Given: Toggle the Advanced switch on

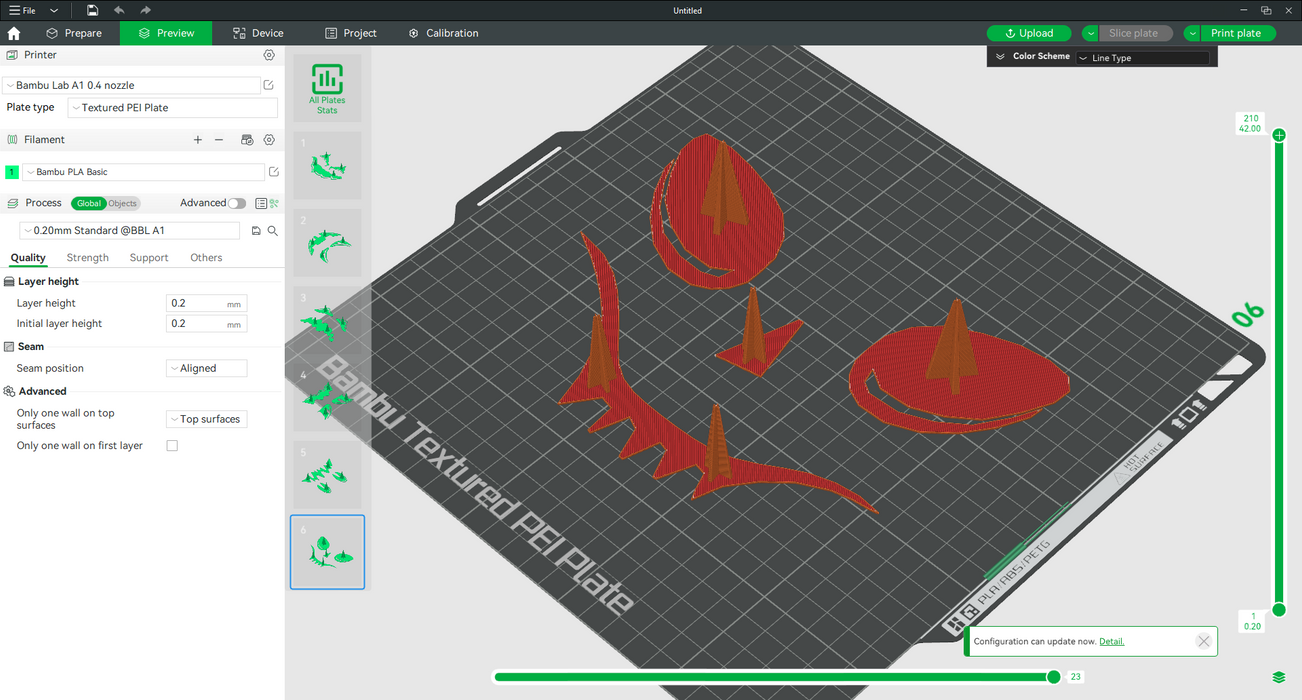Looking at the screenshot, I should point(236,203).
